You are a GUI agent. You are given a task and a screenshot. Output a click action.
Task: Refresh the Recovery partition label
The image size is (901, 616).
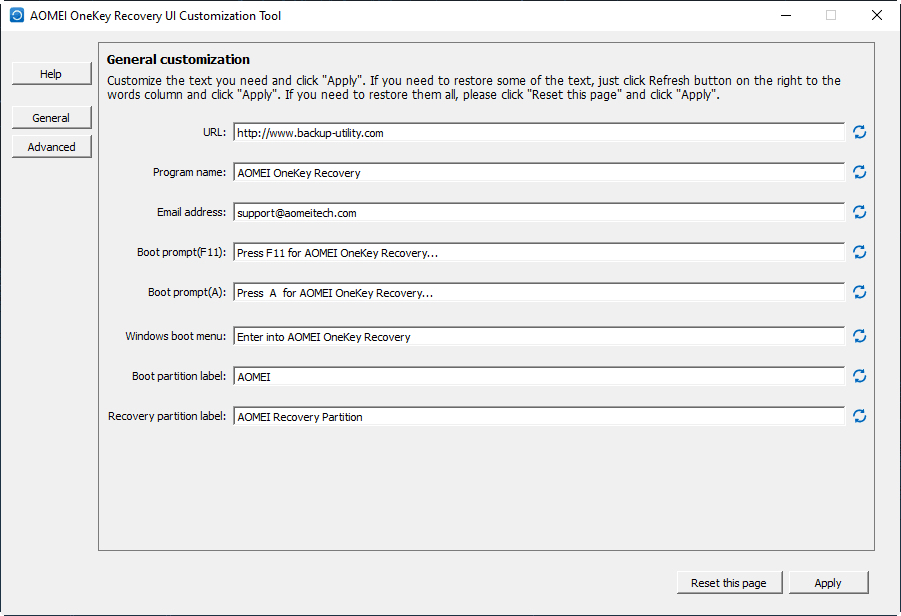point(859,416)
